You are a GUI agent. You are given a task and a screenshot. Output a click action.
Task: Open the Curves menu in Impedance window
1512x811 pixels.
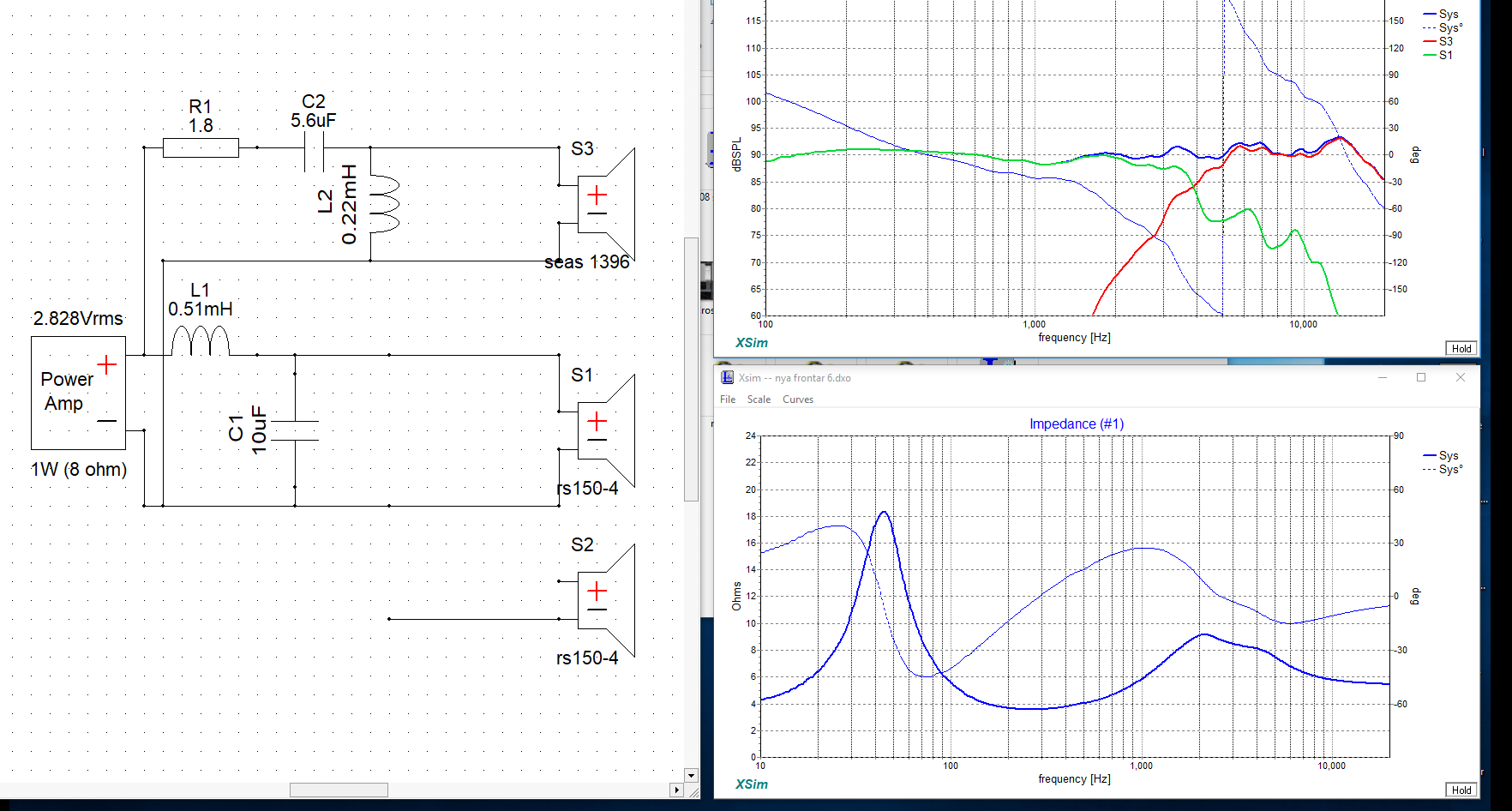coord(798,399)
